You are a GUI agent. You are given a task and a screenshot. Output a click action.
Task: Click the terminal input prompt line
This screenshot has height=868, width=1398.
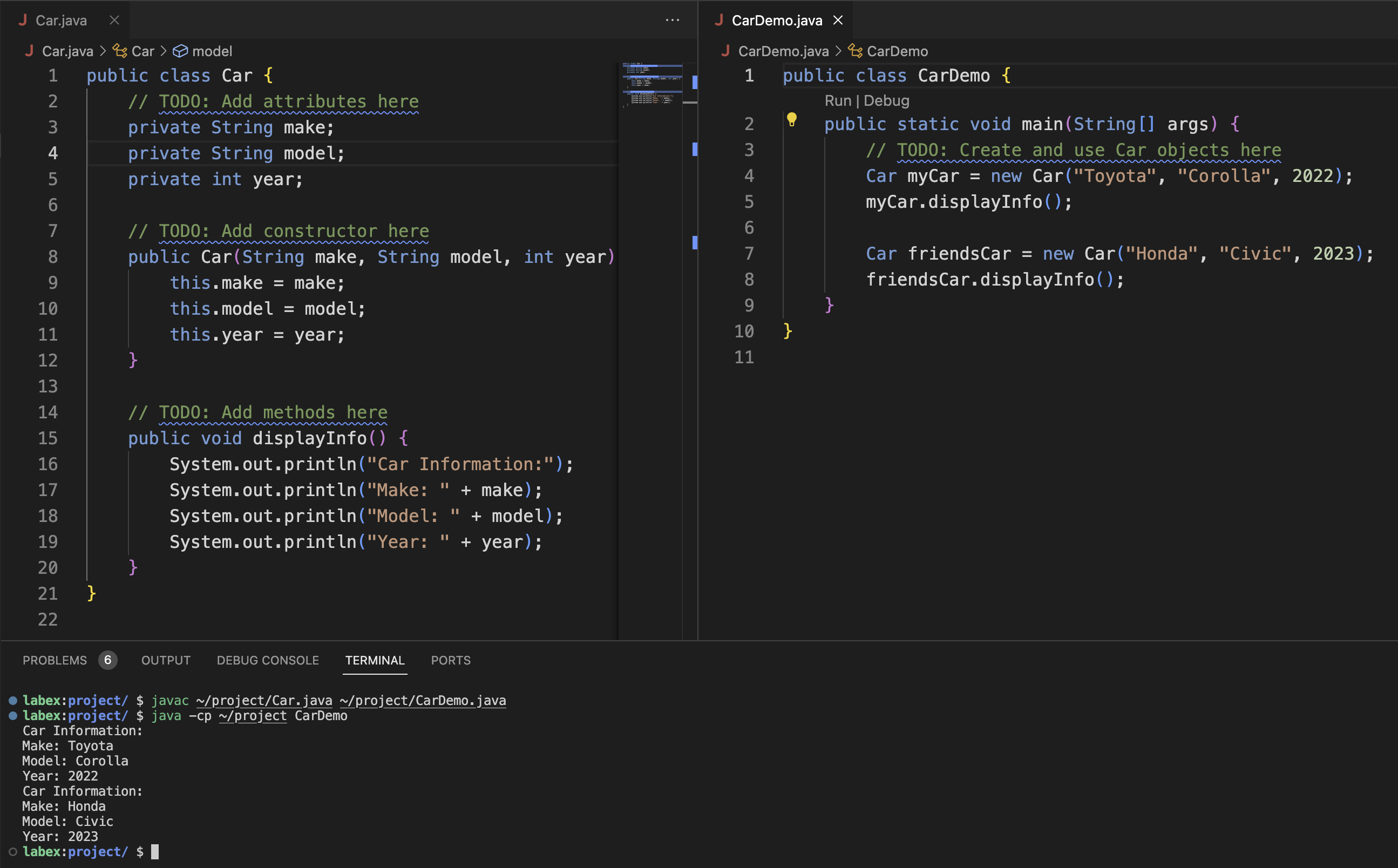155,851
